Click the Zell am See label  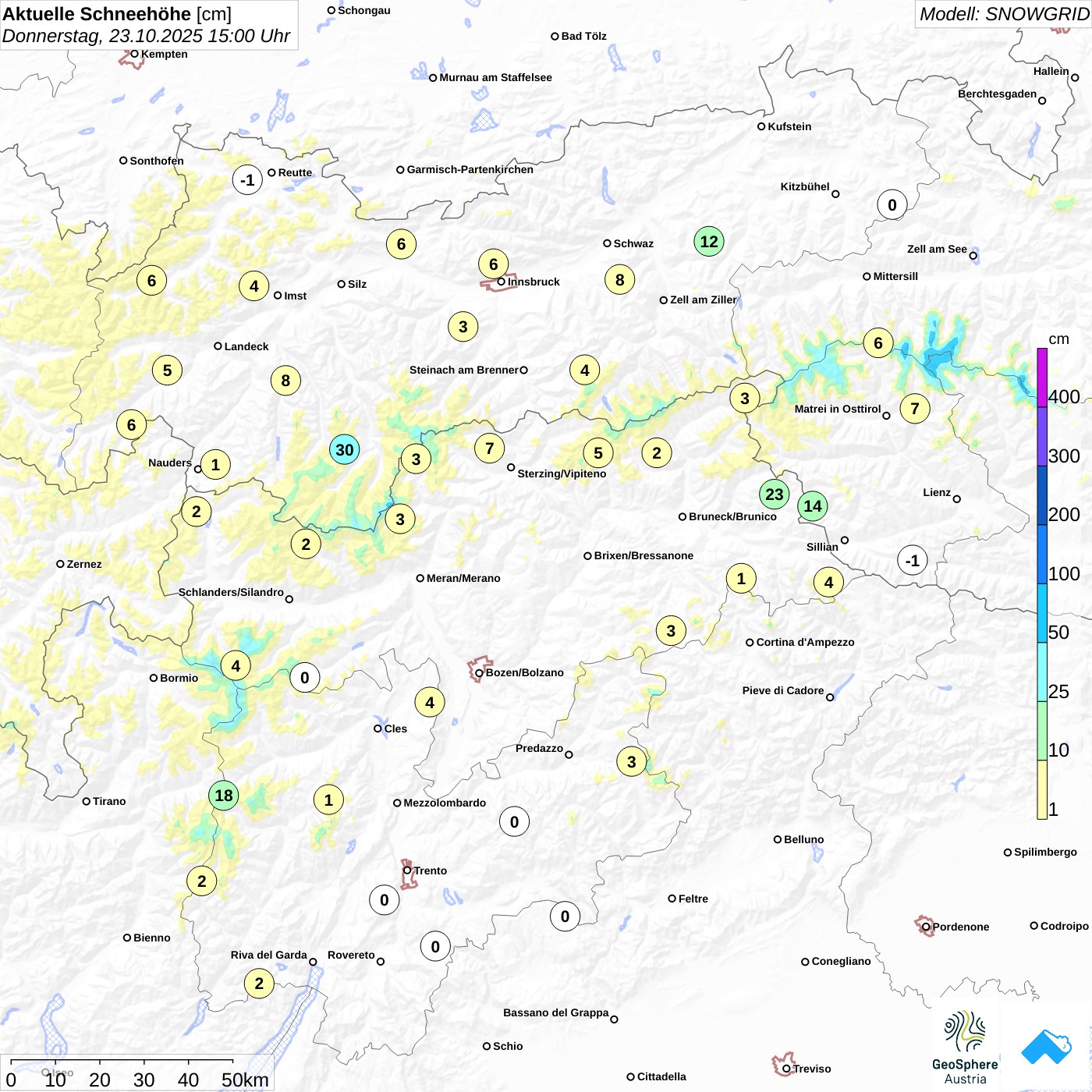point(937,249)
